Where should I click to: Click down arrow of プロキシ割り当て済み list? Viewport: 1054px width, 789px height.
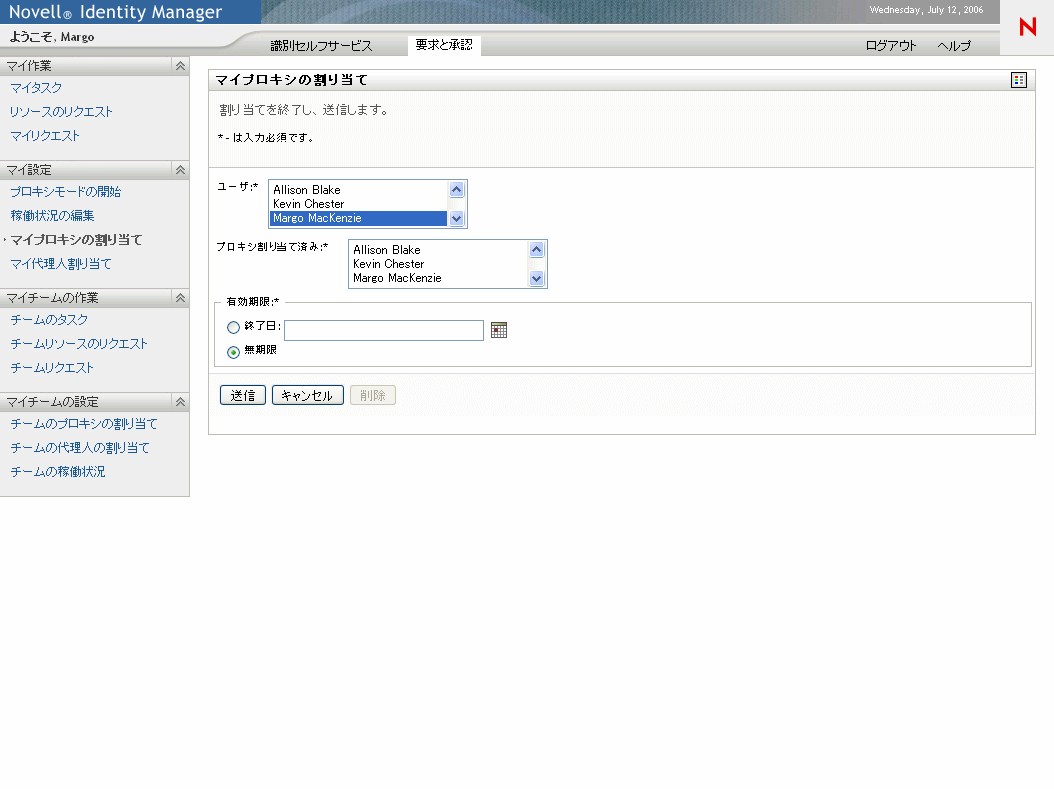pos(536,278)
